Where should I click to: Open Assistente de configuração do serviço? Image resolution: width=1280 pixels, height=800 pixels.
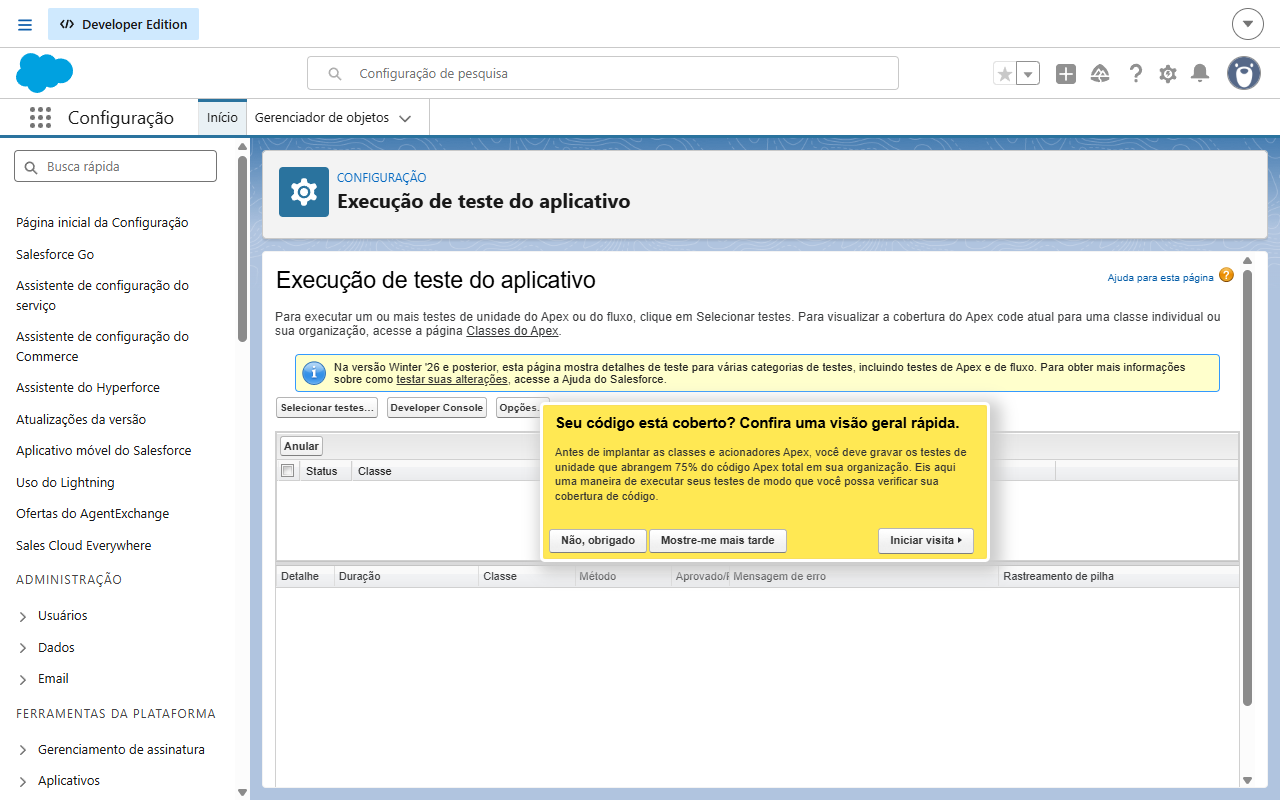tap(102, 295)
